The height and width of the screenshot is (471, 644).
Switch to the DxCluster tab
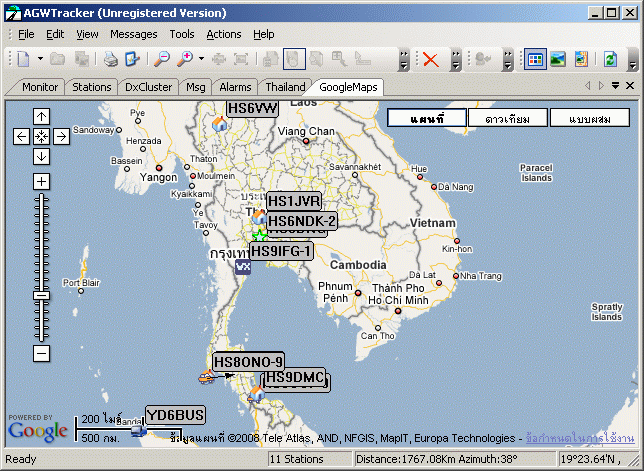[x=148, y=87]
